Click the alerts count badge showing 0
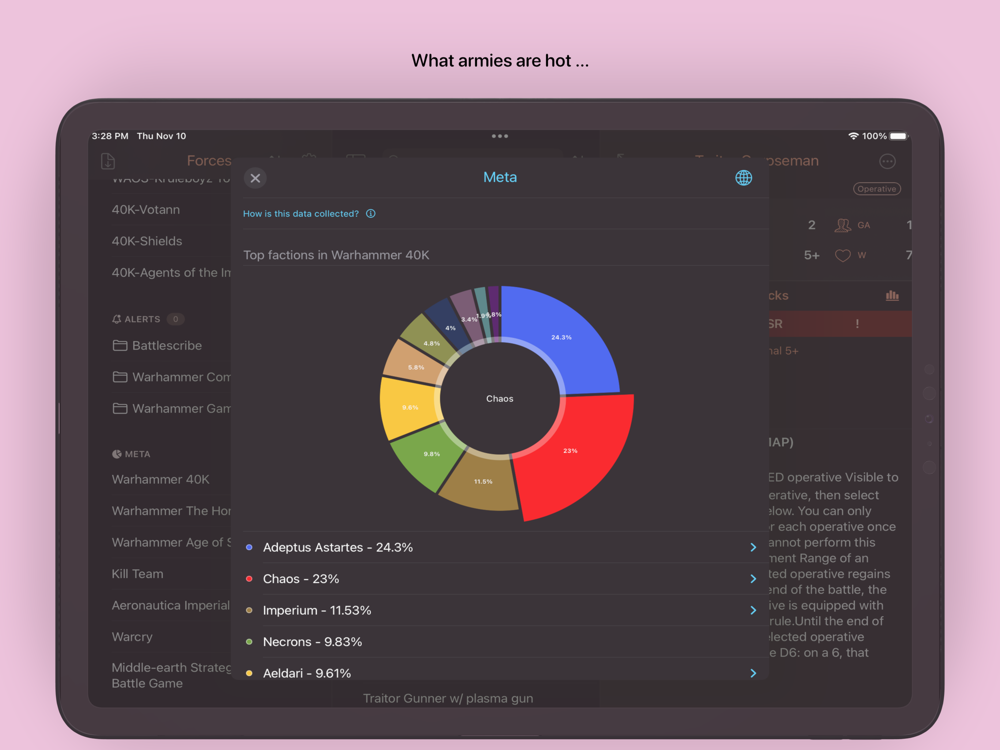The height and width of the screenshot is (750, 1000). 175,319
